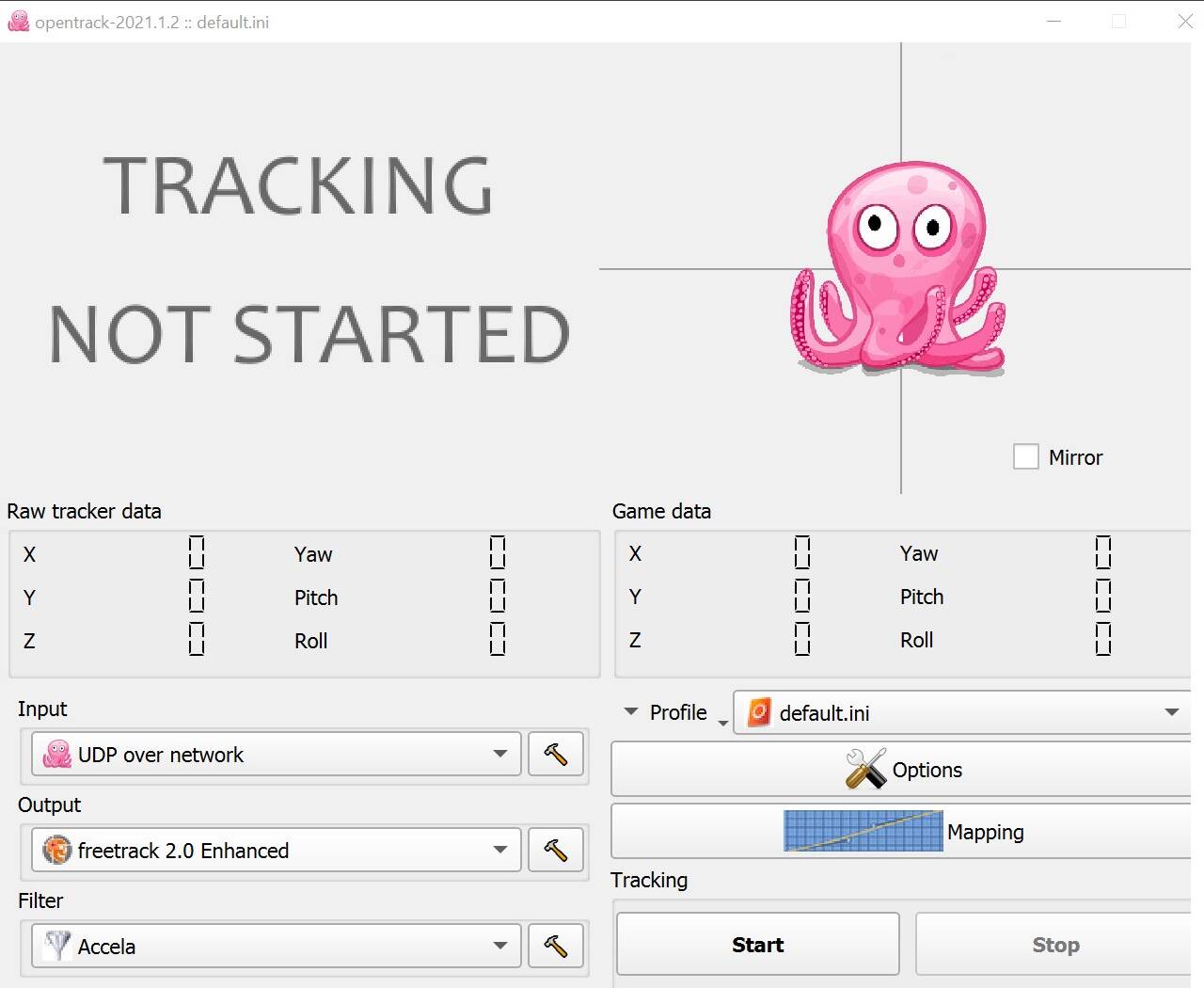Click the Stop tracking button
This screenshot has height=988, width=1204.
[1054, 946]
